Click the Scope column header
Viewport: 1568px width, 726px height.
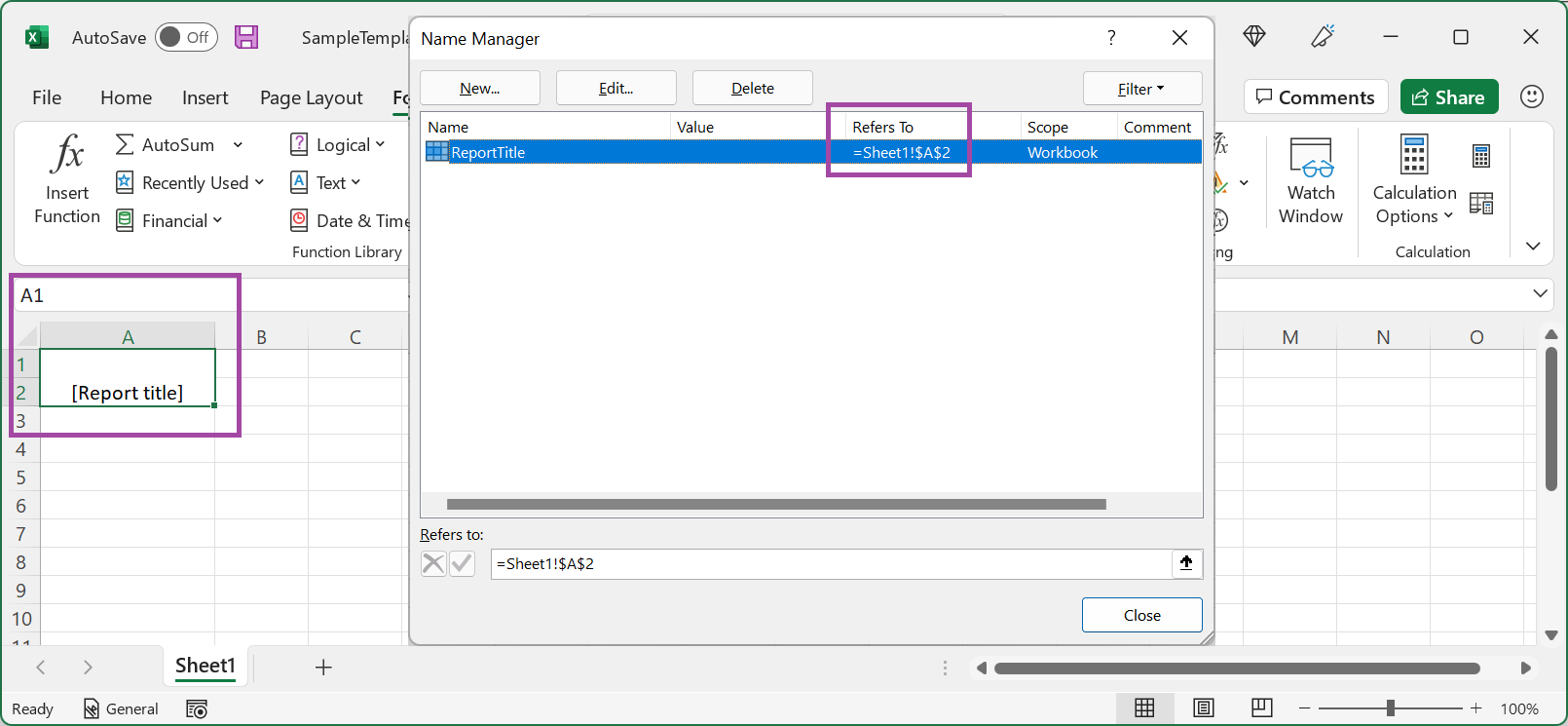1068,127
